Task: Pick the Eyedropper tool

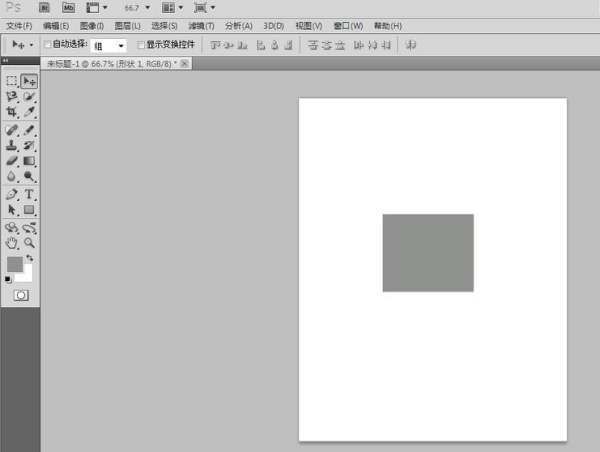Action: pos(30,113)
